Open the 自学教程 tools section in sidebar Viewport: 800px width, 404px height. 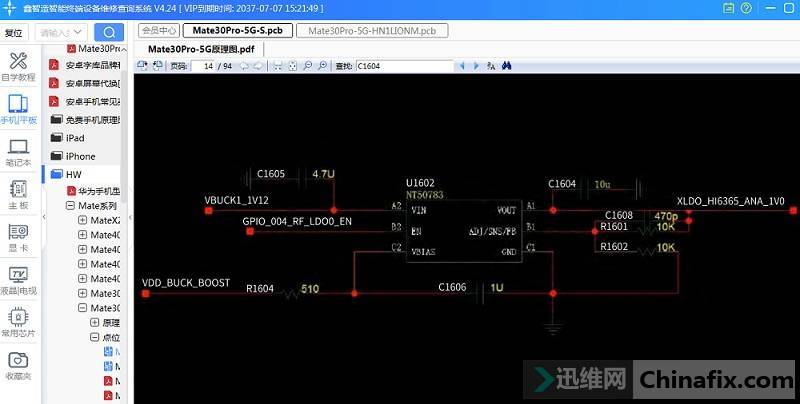(x=18, y=66)
